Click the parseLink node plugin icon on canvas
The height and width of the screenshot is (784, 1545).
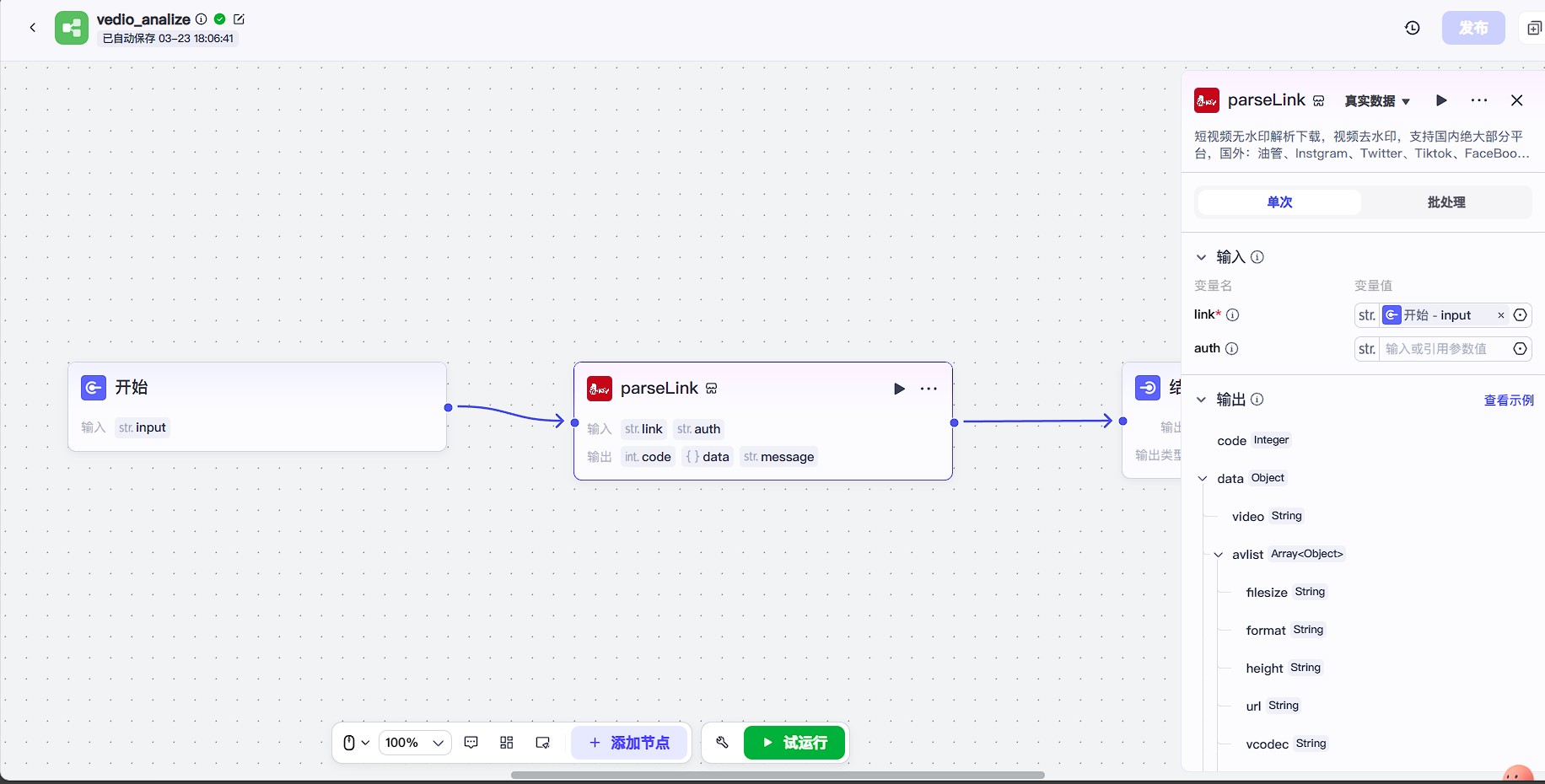click(x=600, y=389)
